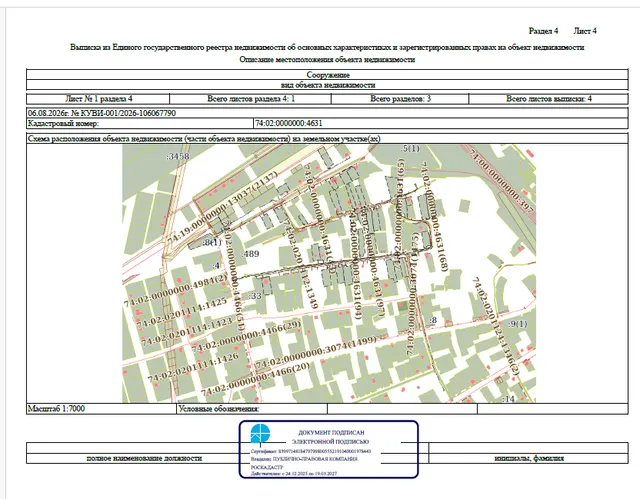Image resolution: width=640 pixels, height=499 pixels.
Task: Click the 'Сертификат' number line in the stamp
Action: point(311,451)
